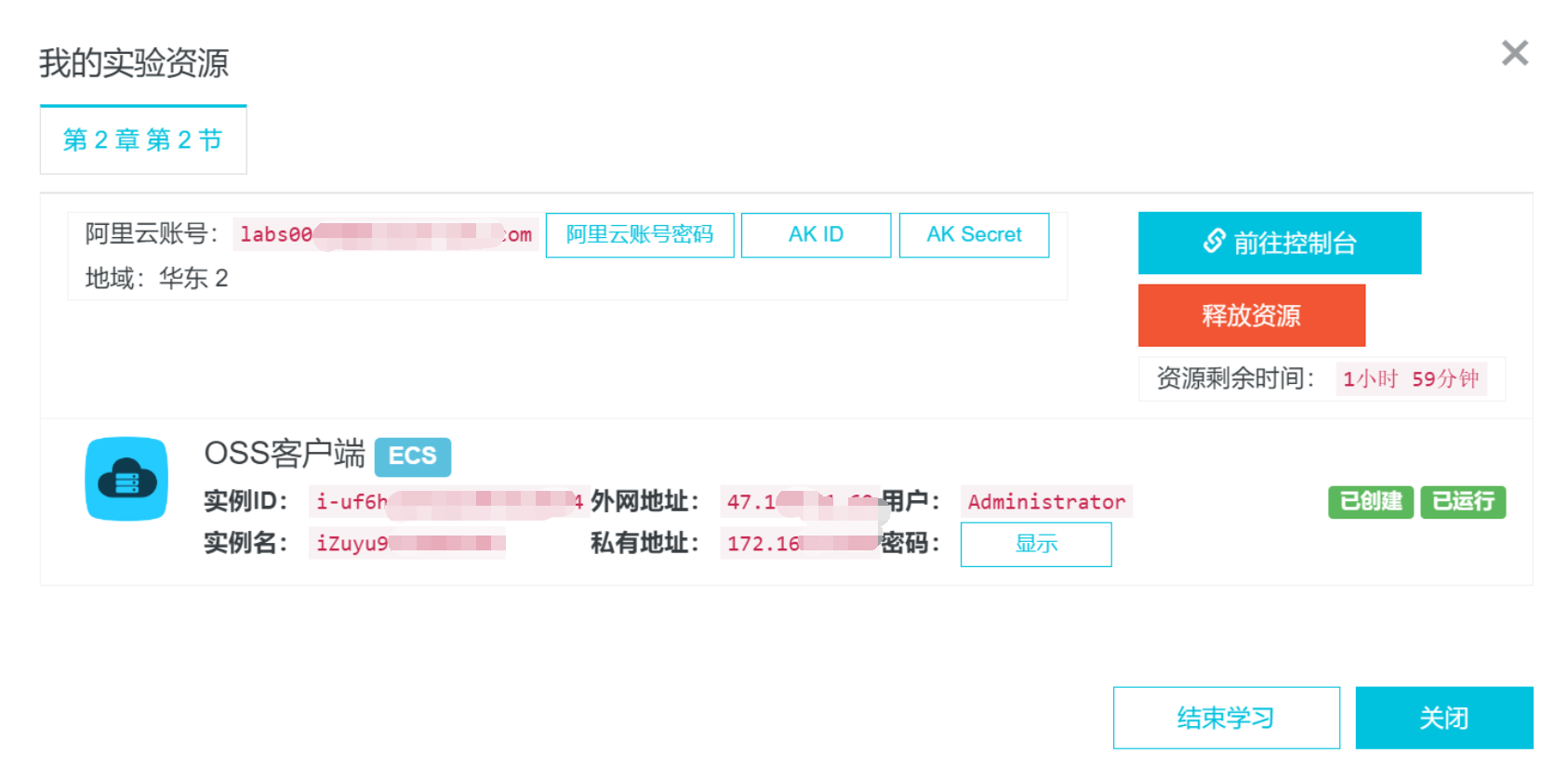Click the instance name value iZuyu9
The image size is (1568, 780).
pyautogui.click(x=407, y=543)
